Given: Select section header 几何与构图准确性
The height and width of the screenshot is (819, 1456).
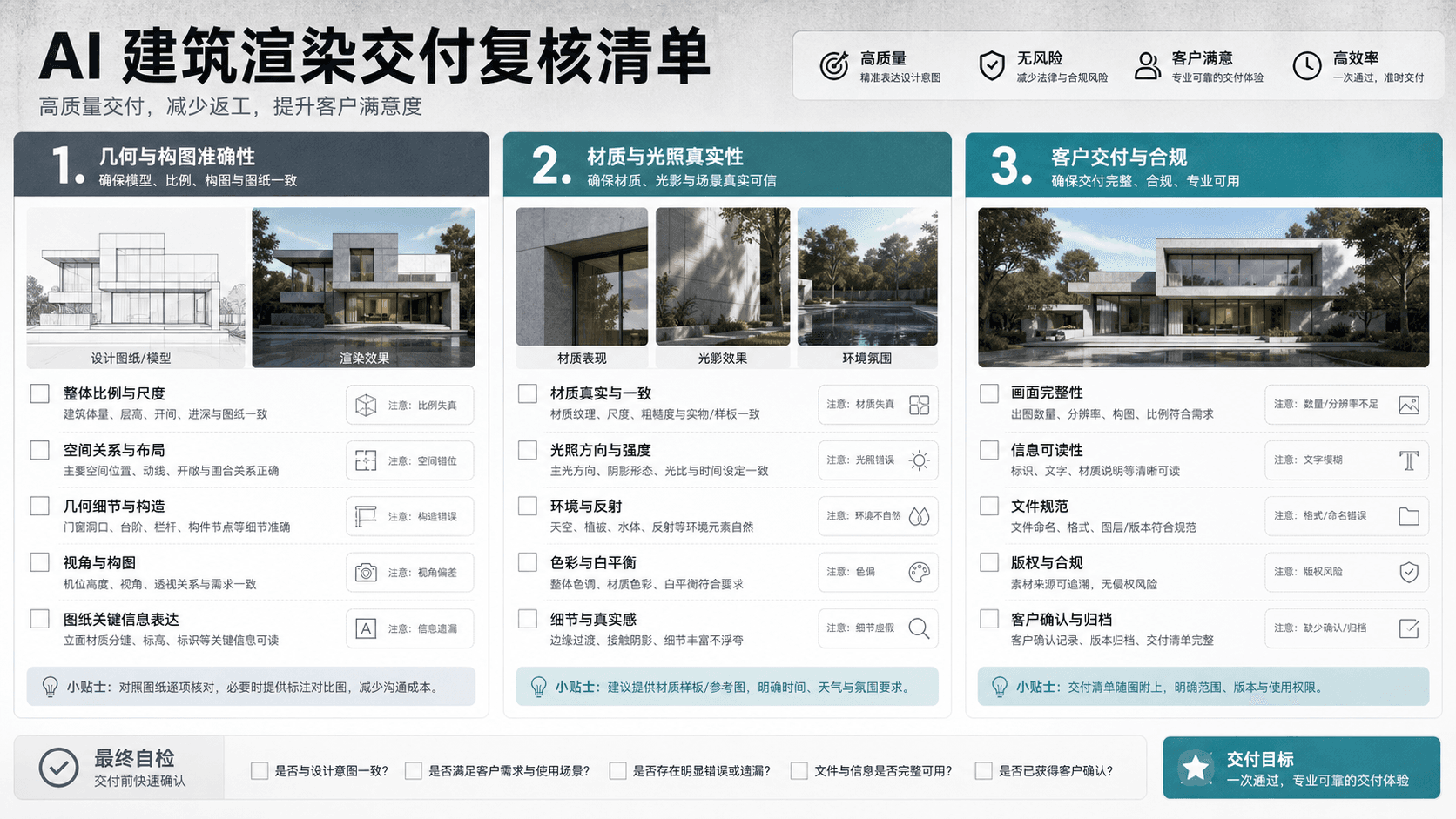Looking at the screenshot, I should tap(252, 164).
